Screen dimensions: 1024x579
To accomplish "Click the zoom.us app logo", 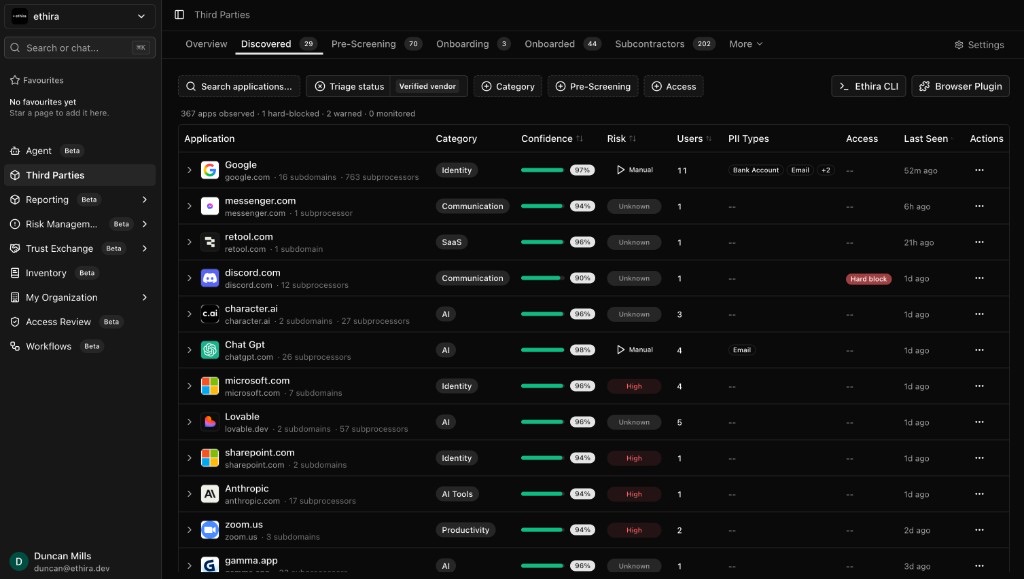I will click(x=210, y=530).
